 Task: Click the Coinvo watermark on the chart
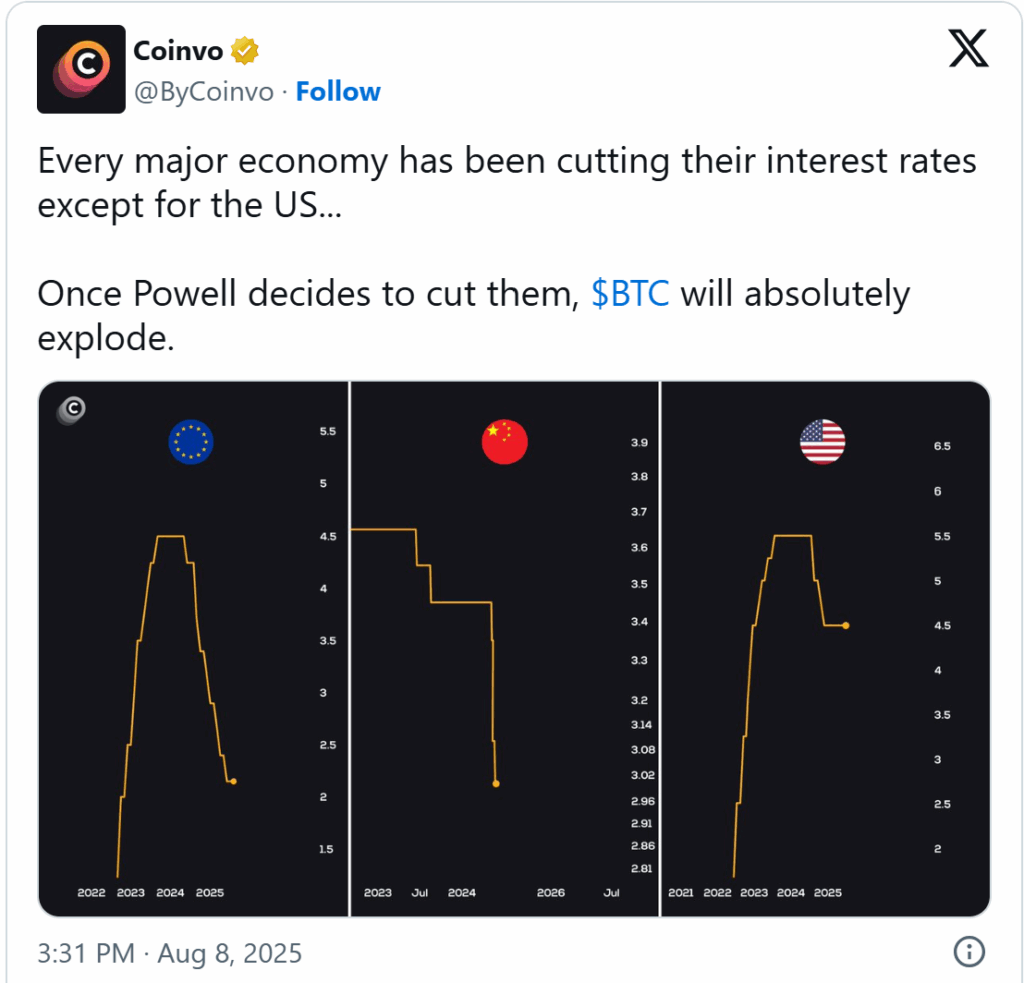tap(71, 410)
